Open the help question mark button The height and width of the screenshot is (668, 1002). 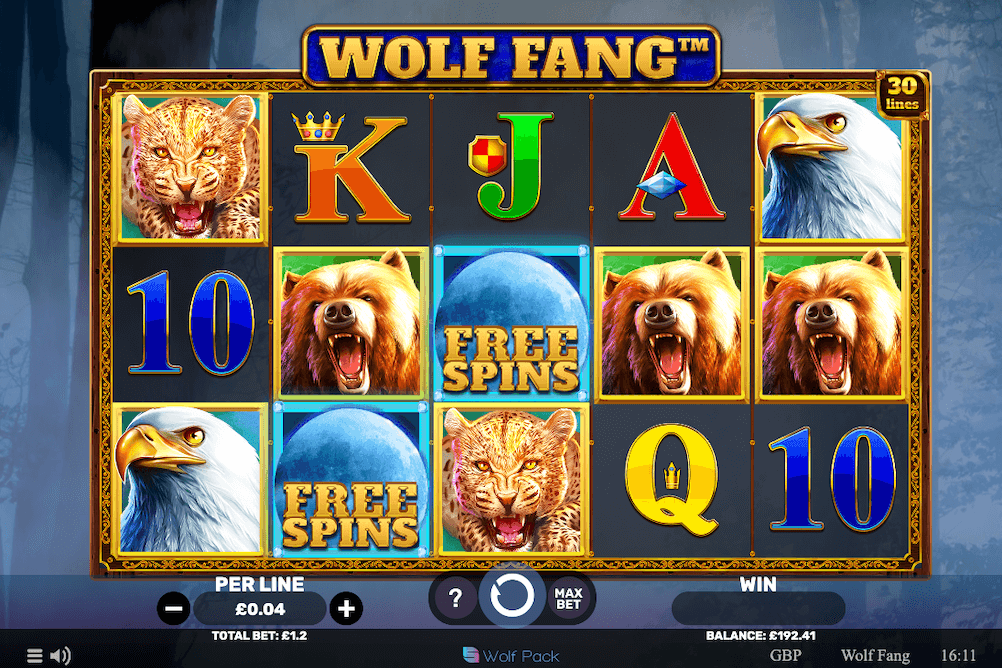(x=455, y=598)
